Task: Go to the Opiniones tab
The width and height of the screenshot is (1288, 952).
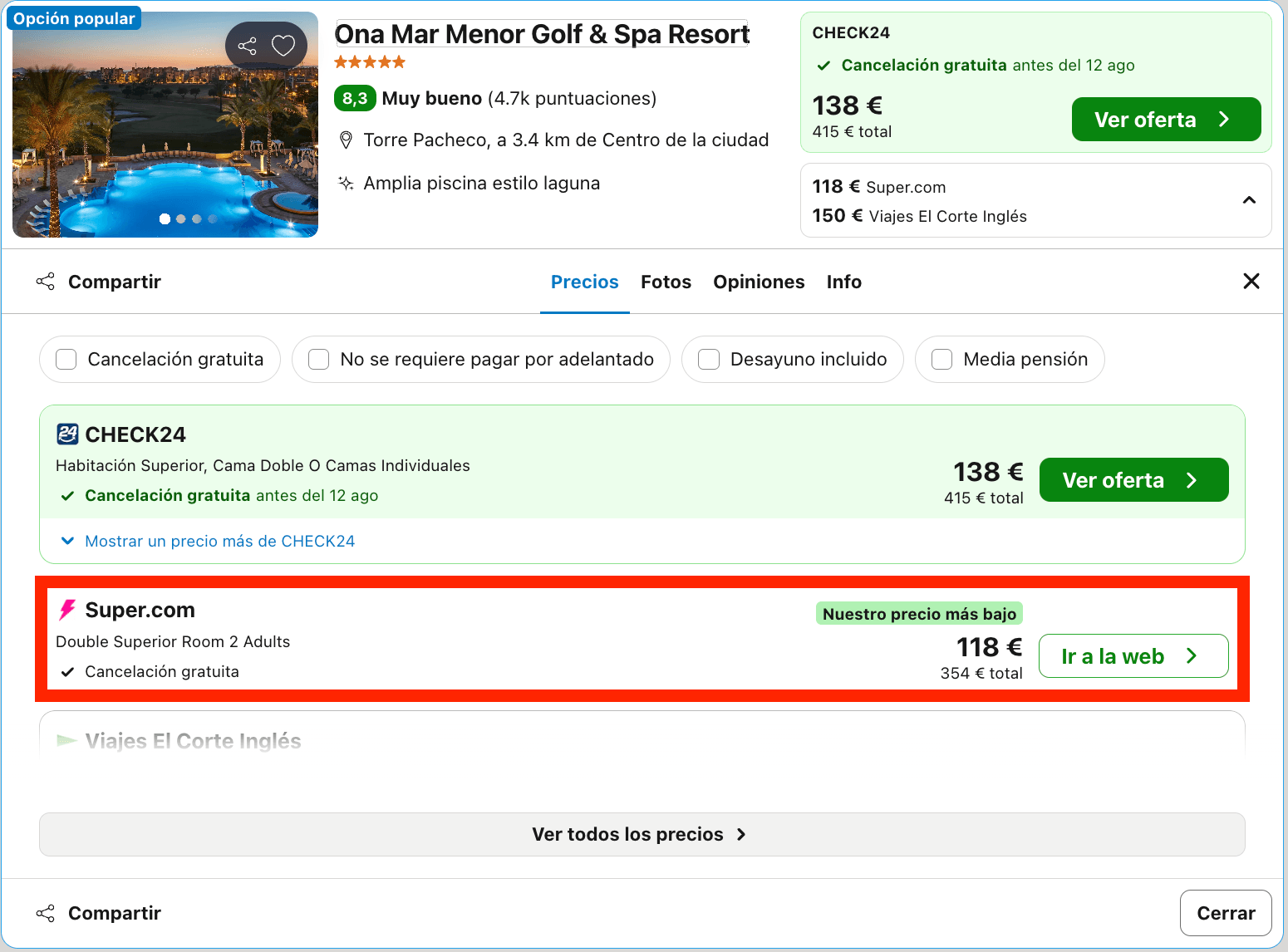Action: click(x=759, y=282)
